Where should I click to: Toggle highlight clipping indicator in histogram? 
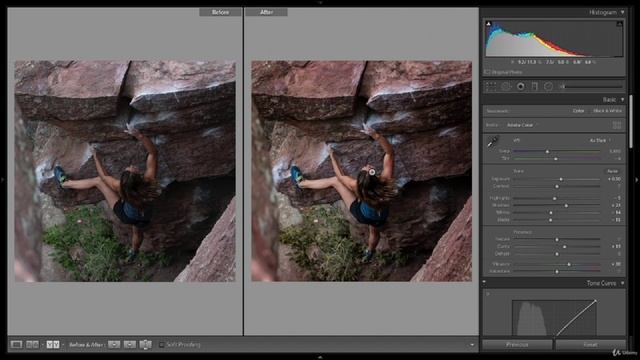click(620, 24)
